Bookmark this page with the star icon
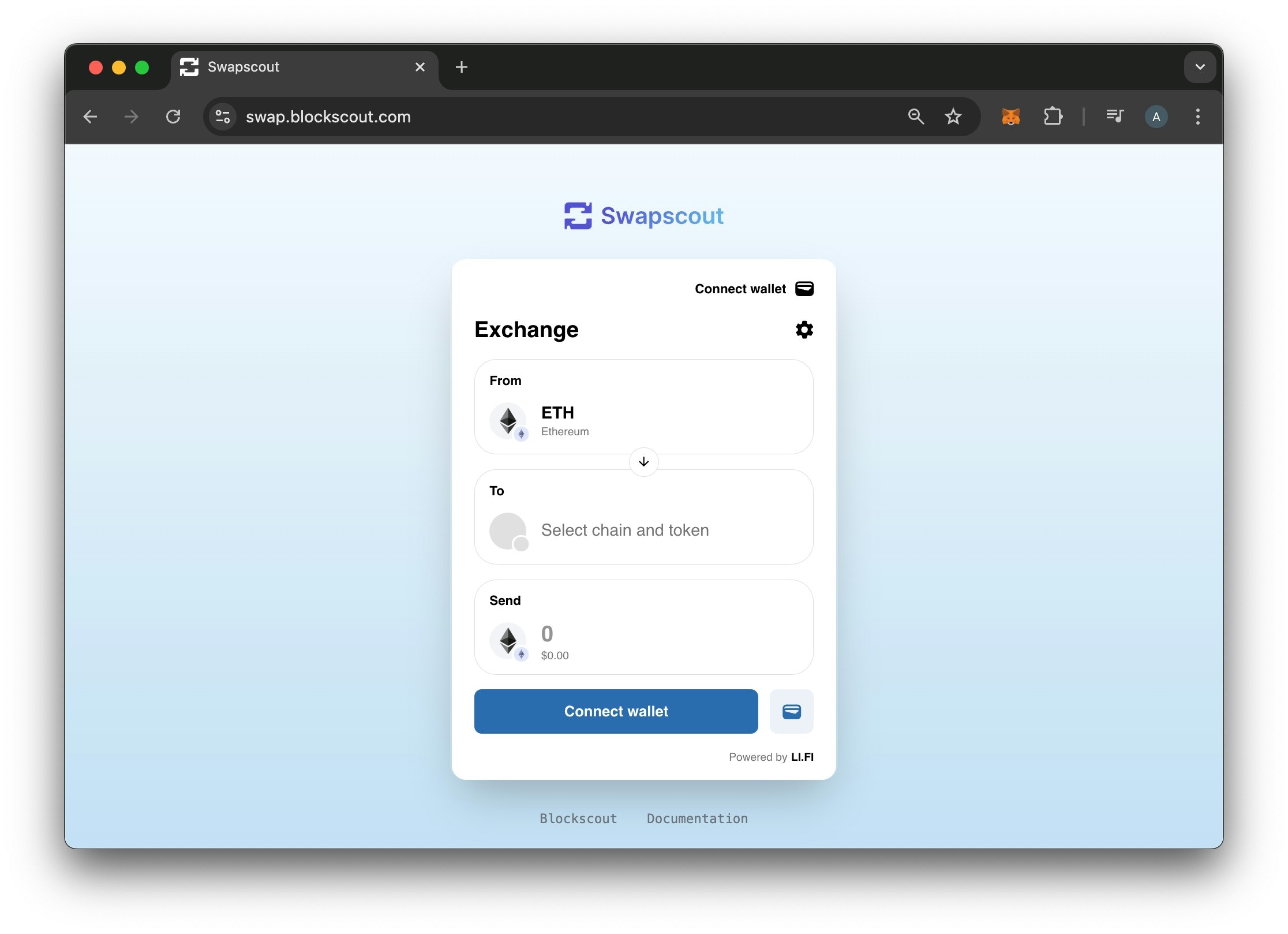The image size is (1288, 934). pyautogui.click(x=953, y=117)
